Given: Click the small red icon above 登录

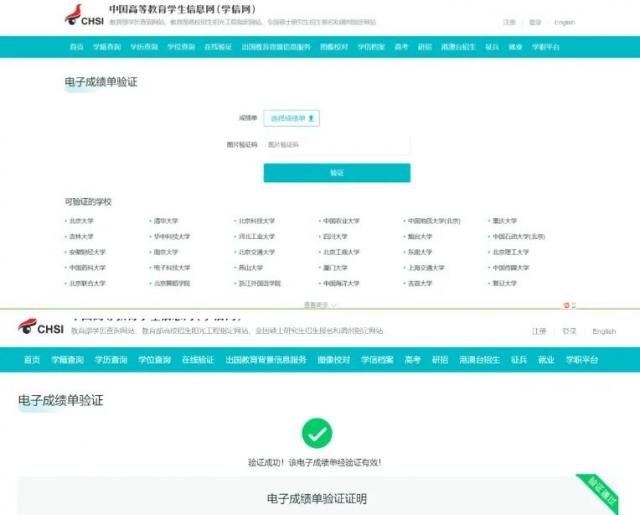Looking at the screenshot, I should 567,305.
